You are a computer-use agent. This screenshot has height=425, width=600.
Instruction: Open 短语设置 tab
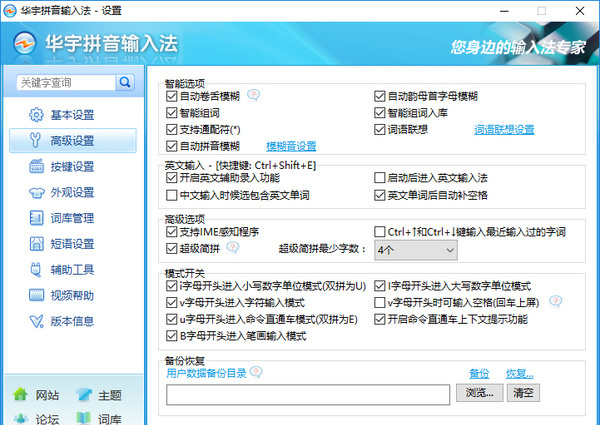pyautogui.click(x=73, y=244)
